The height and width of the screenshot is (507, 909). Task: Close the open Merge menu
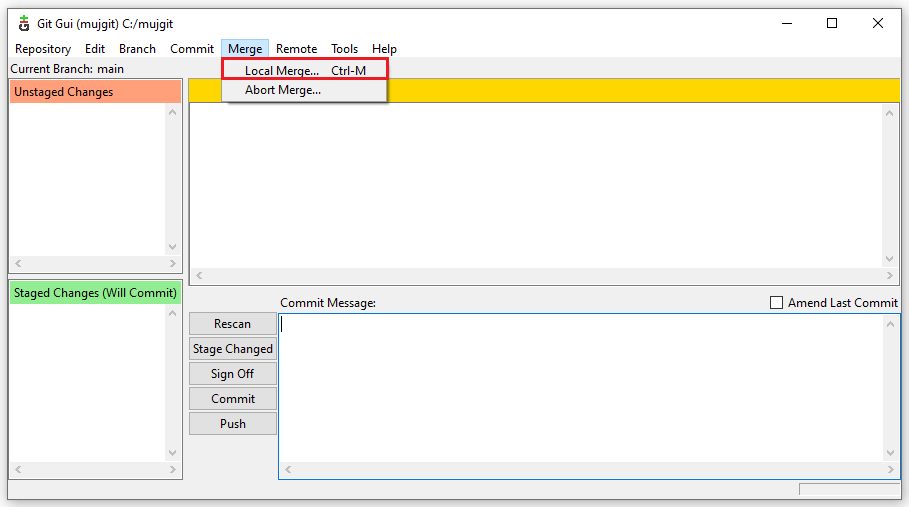tap(245, 49)
